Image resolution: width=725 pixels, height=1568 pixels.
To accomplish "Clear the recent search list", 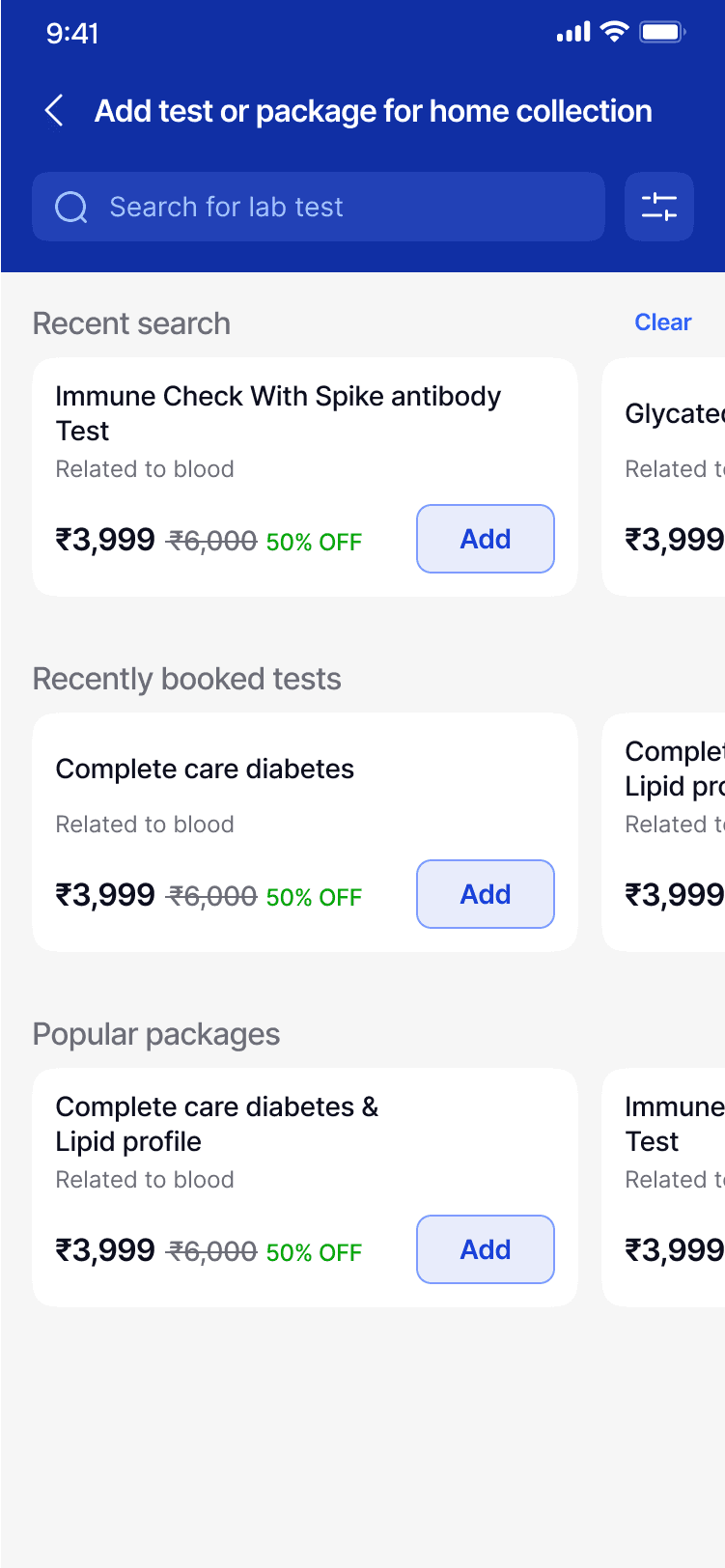I will click(x=662, y=322).
